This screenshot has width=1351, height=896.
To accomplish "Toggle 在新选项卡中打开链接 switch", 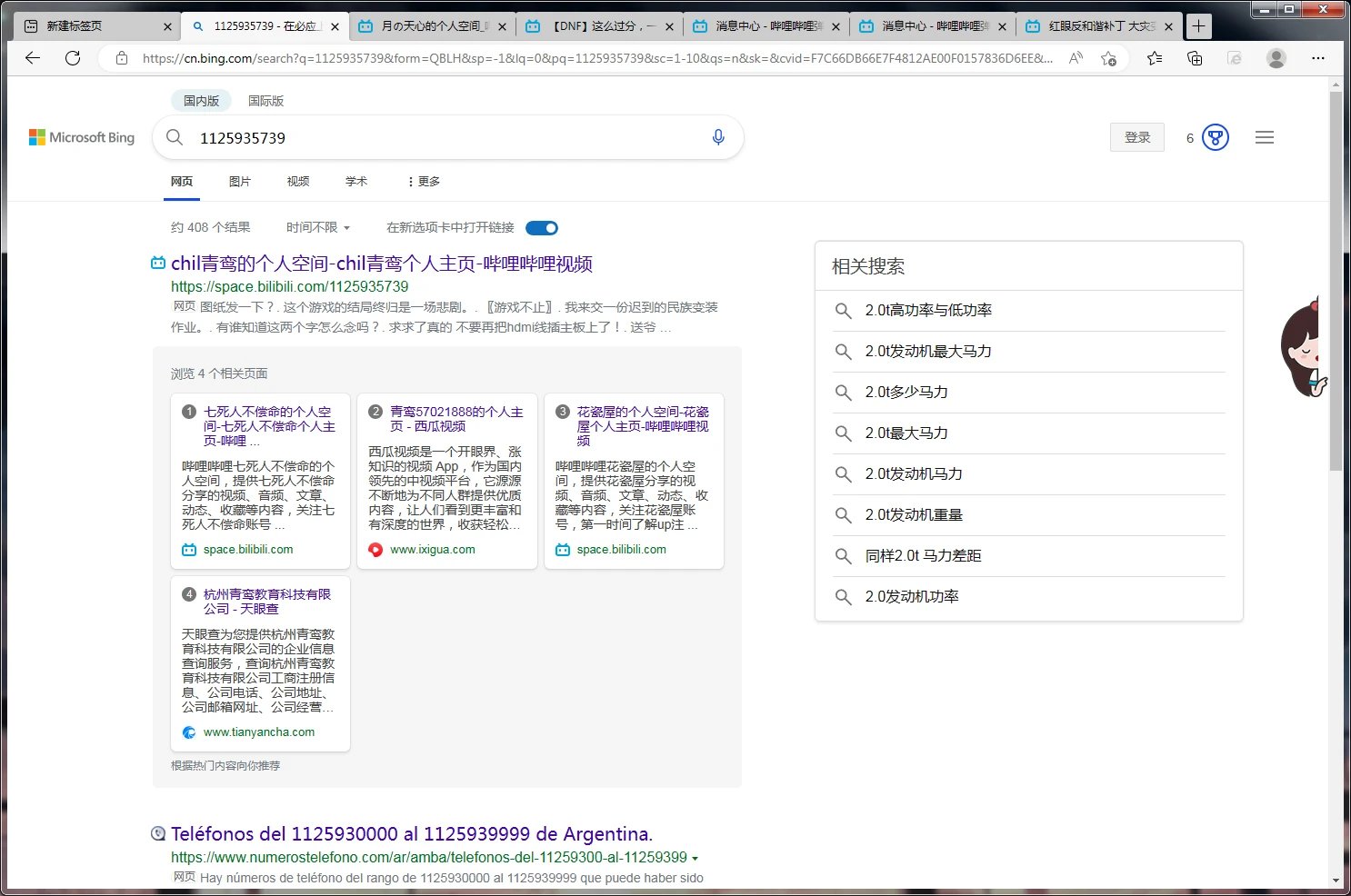I will pyautogui.click(x=542, y=228).
